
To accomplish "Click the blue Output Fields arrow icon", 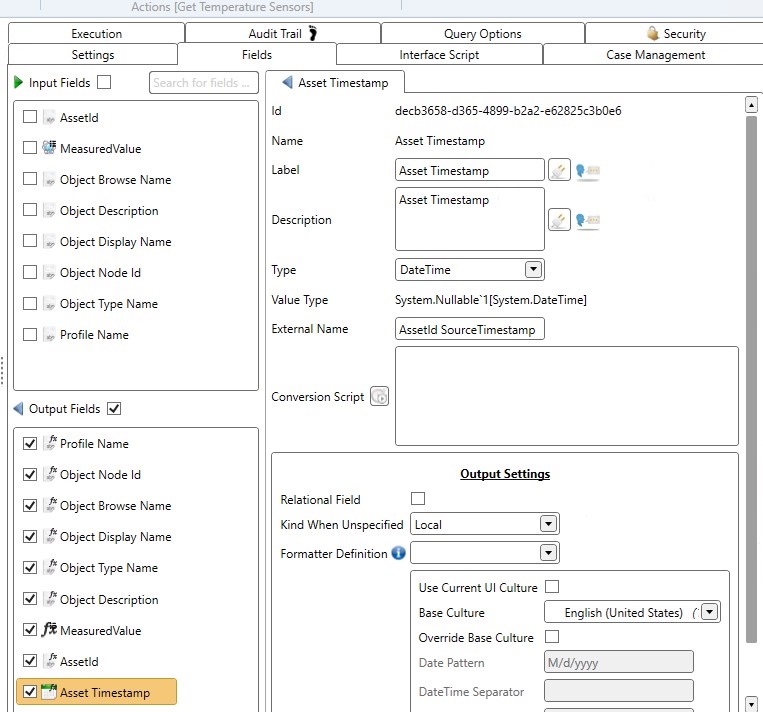I will [18, 408].
